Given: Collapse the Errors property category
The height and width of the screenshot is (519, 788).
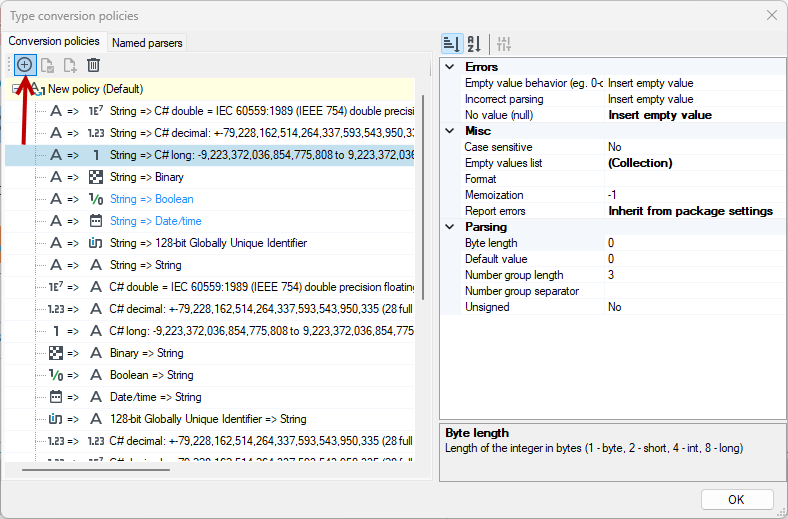Looking at the screenshot, I should [x=450, y=67].
